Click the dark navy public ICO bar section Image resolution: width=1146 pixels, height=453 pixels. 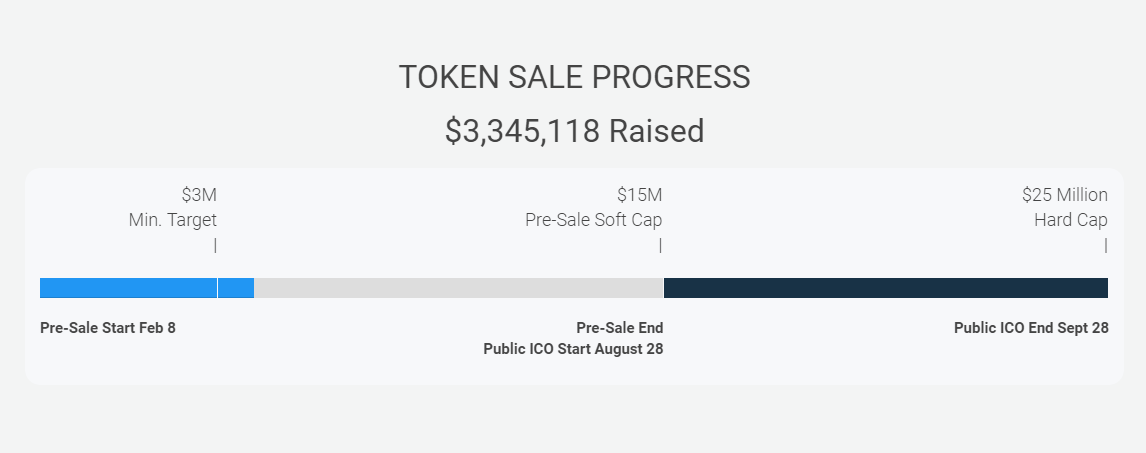click(x=885, y=288)
